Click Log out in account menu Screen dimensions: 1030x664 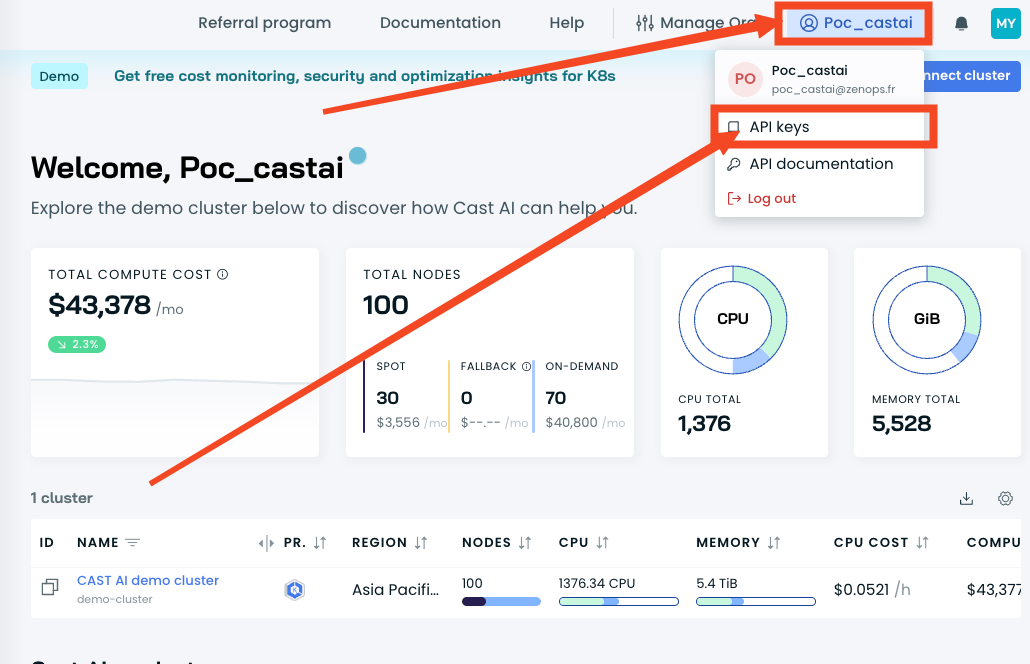point(771,198)
